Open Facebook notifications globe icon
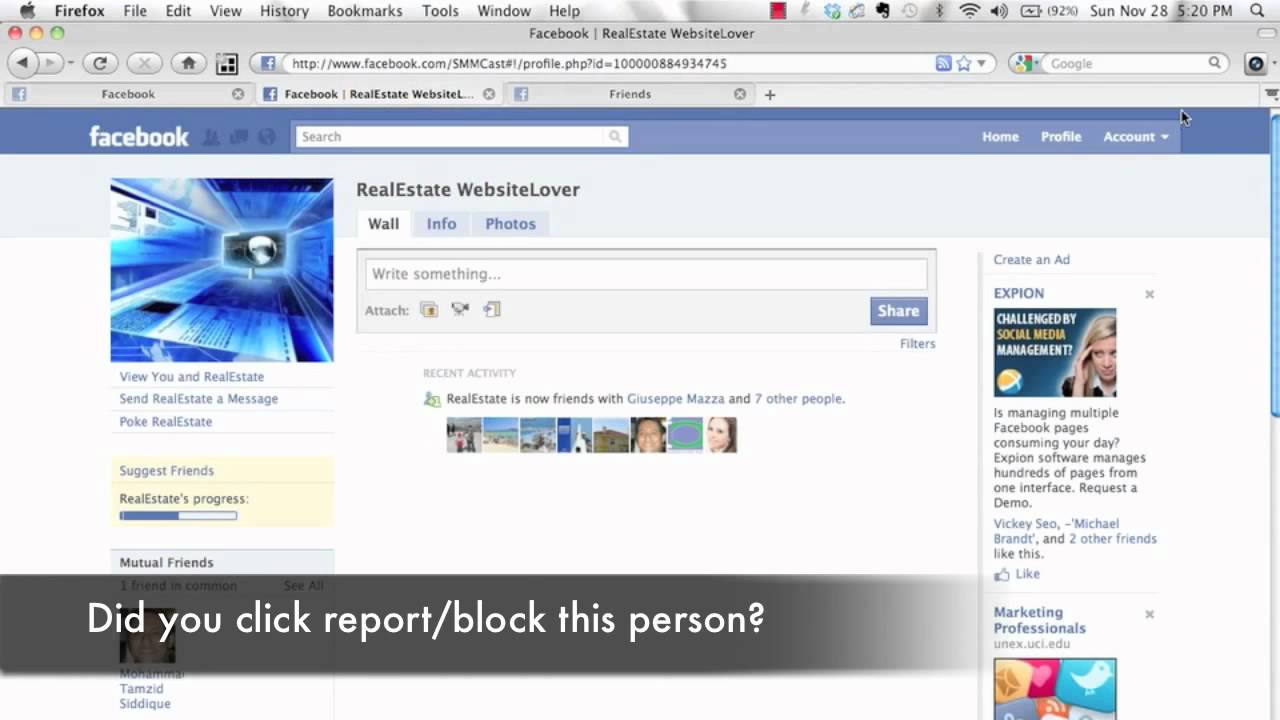 266,137
